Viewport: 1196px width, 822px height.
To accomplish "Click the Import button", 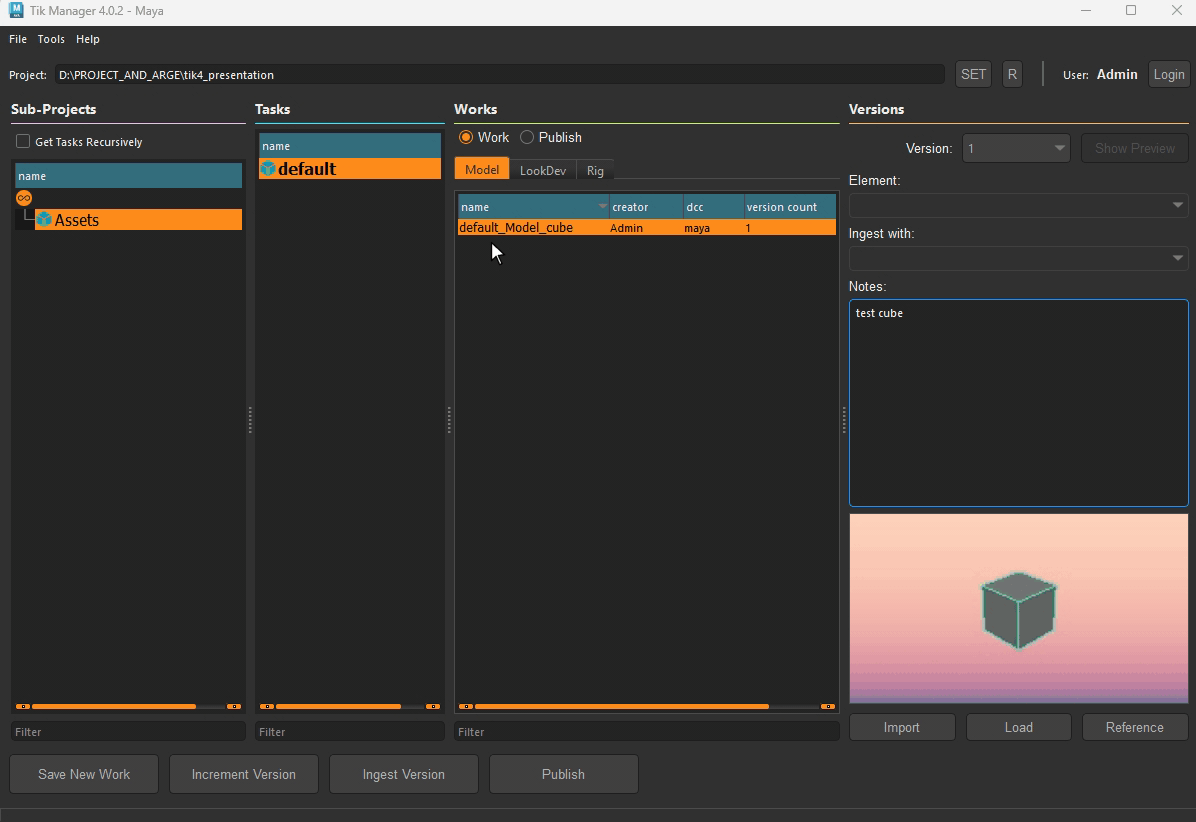I will pyautogui.click(x=902, y=727).
